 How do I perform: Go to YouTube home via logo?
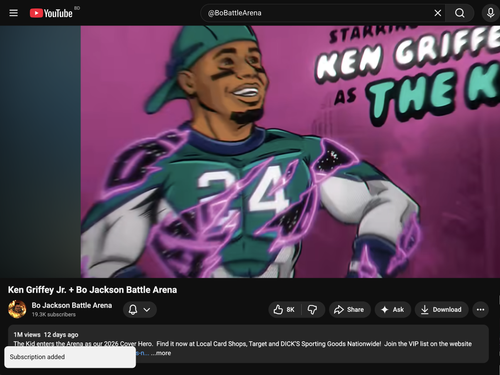pyautogui.click(x=51, y=13)
